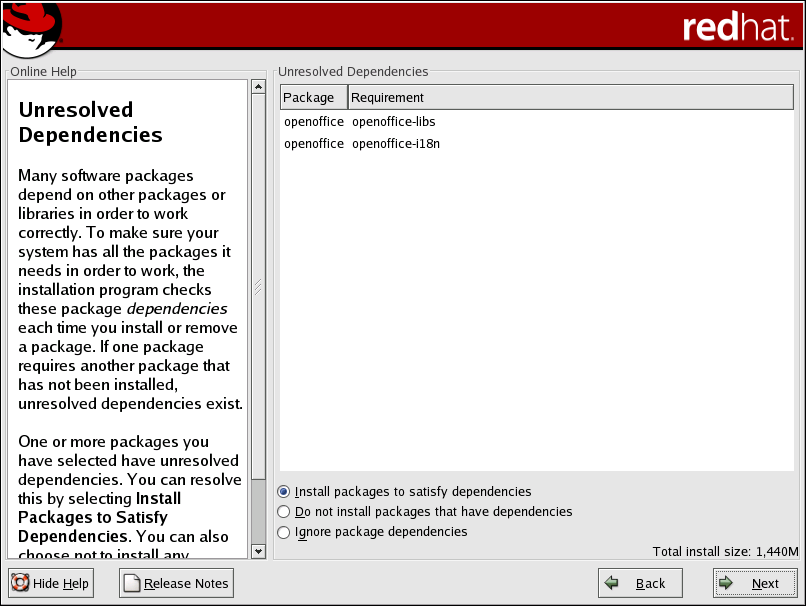This screenshot has width=806, height=606.
Task: Click the Red Hat Shadowman logo
Action: click(x=32, y=28)
